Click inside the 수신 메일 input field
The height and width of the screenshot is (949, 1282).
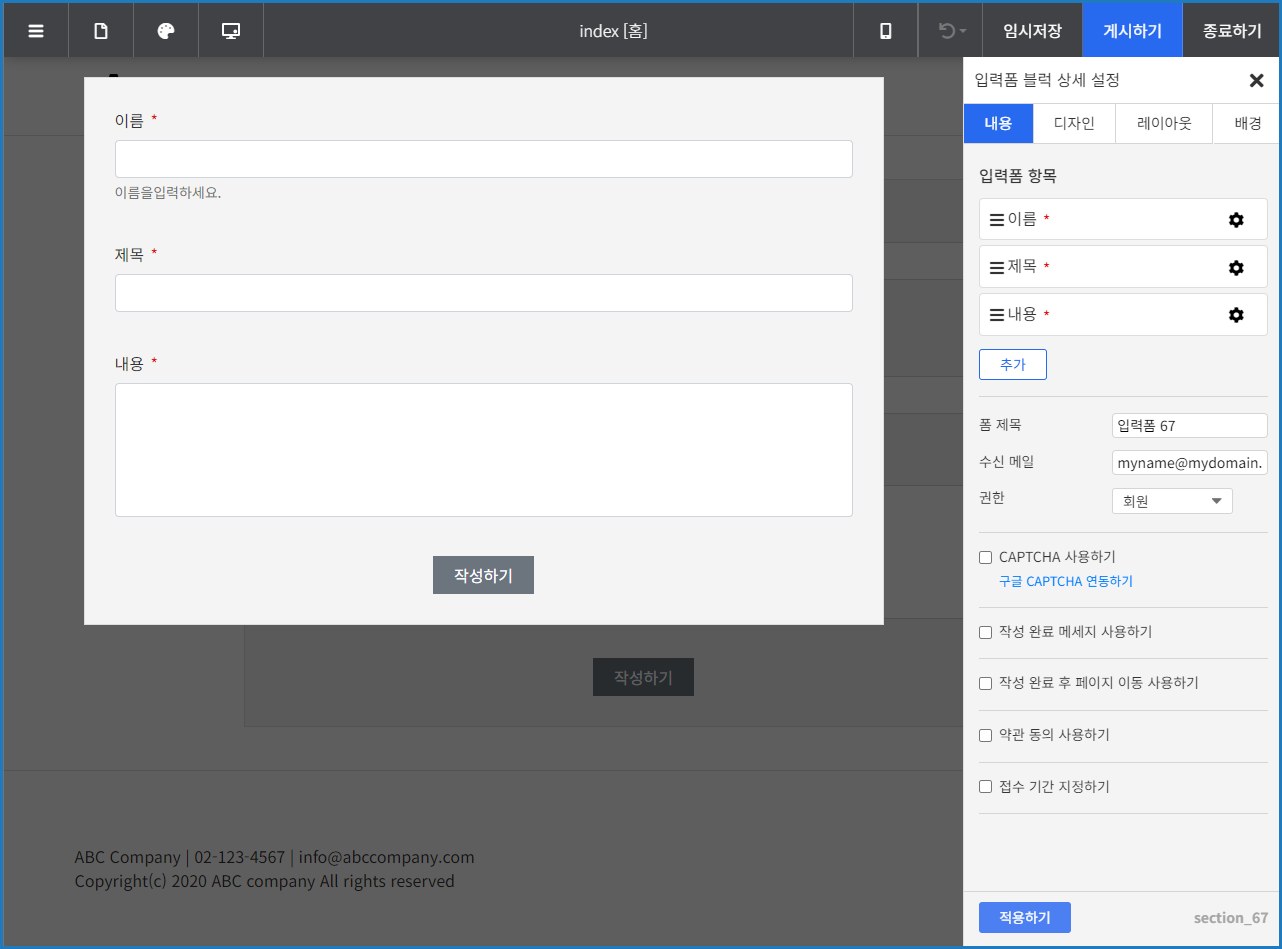1189,462
